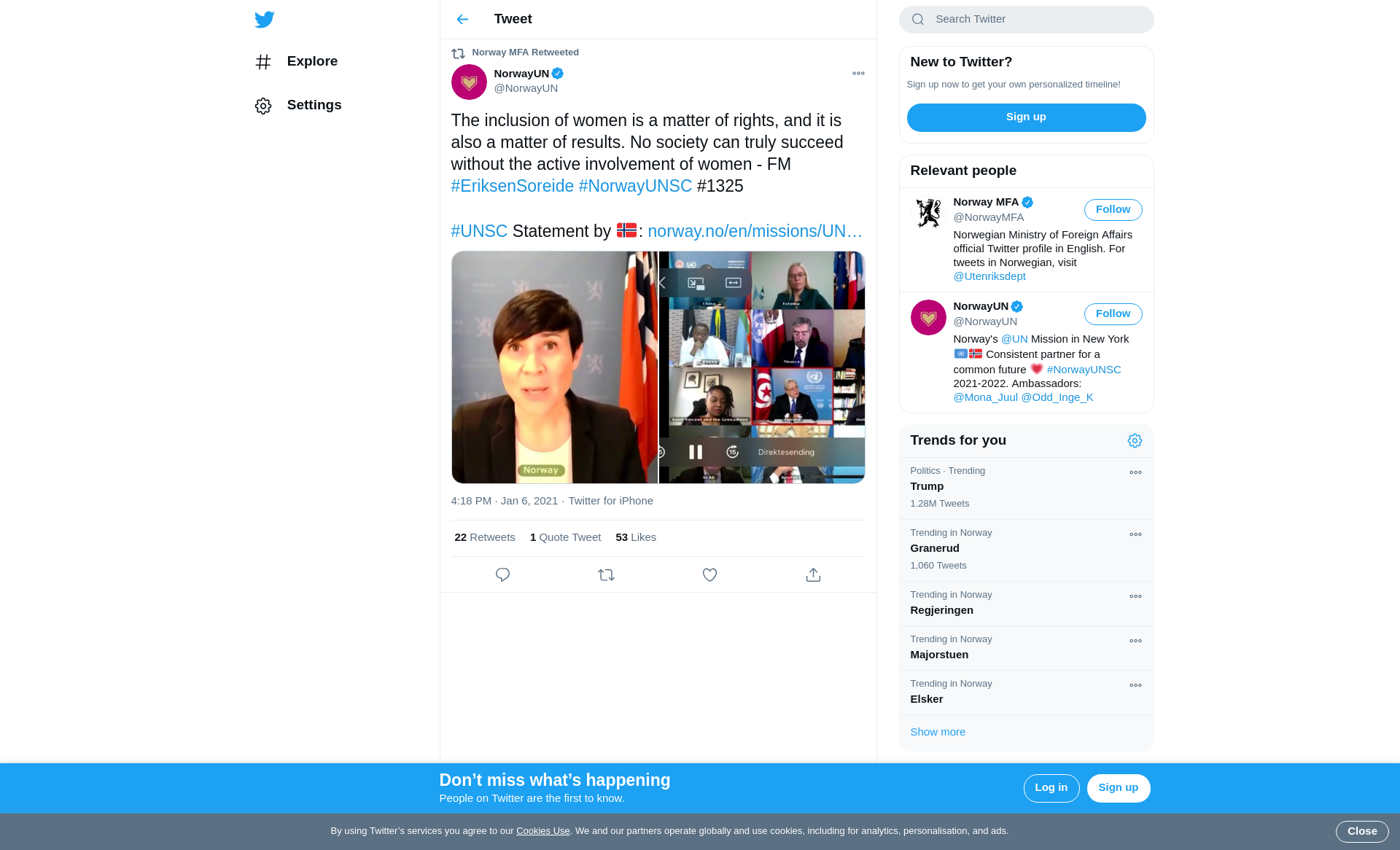The height and width of the screenshot is (850, 1400).
Task: Click the video fit-width icon
Action: [734, 284]
